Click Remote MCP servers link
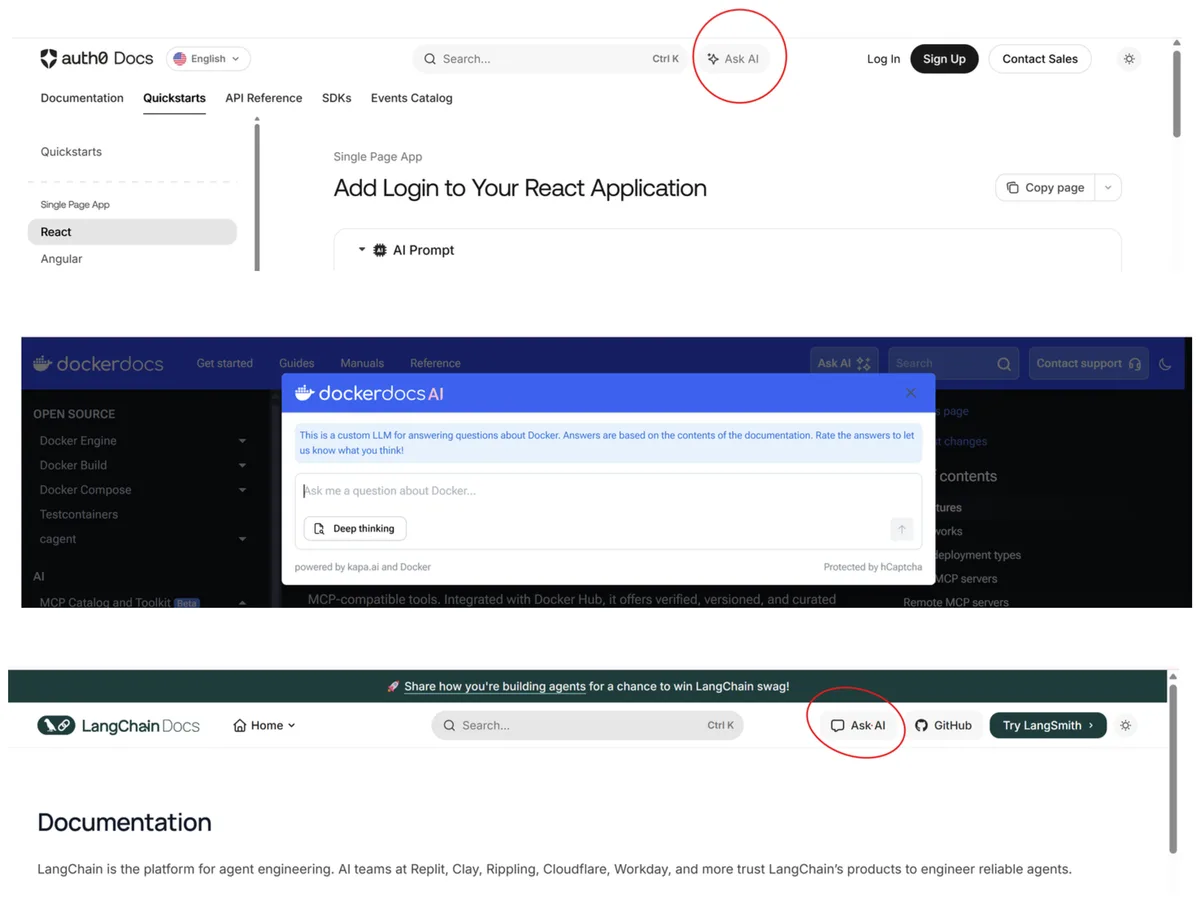 pyautogui.click(x=956, y=602)
